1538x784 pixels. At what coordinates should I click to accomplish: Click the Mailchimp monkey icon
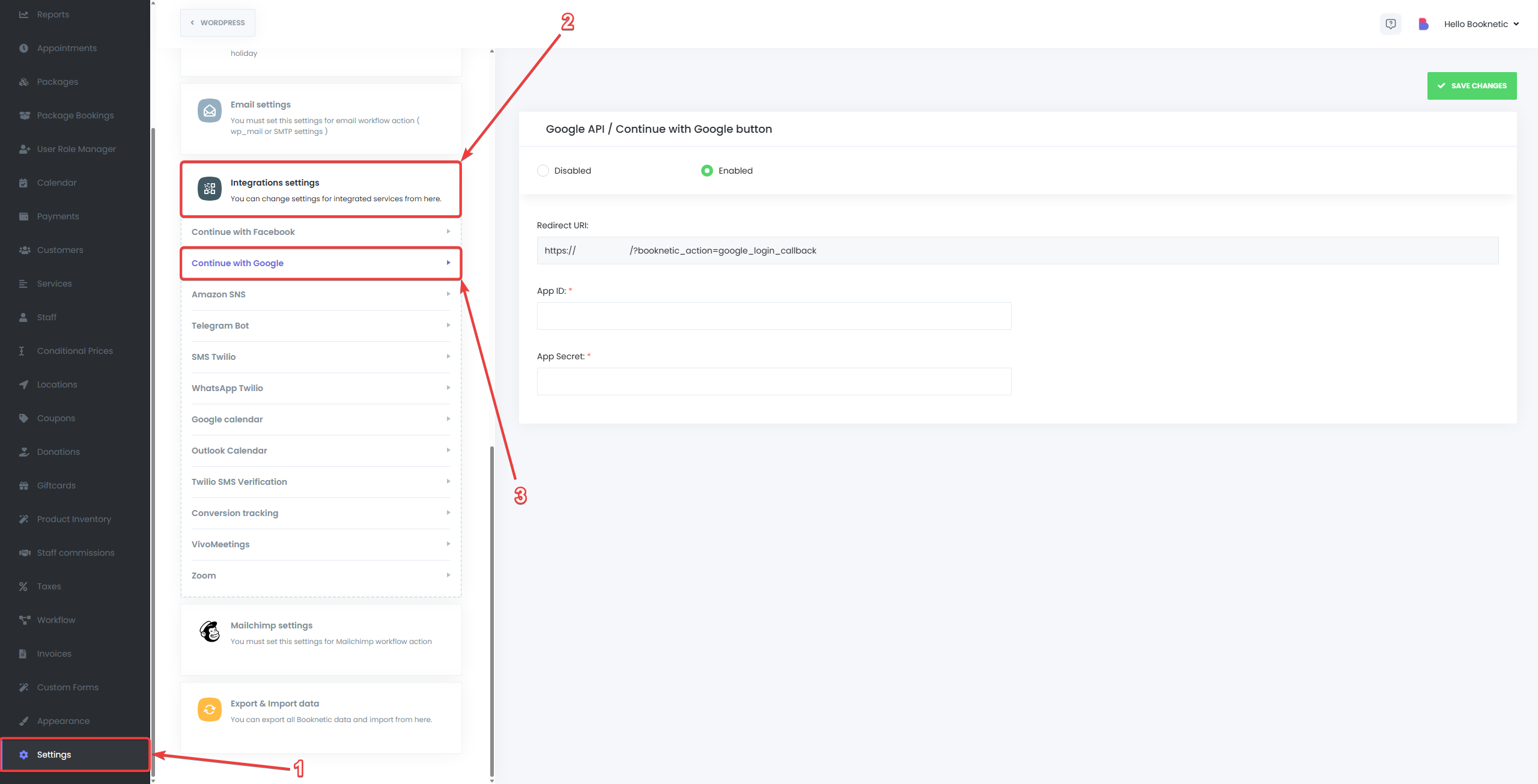(x=210, y=631)
